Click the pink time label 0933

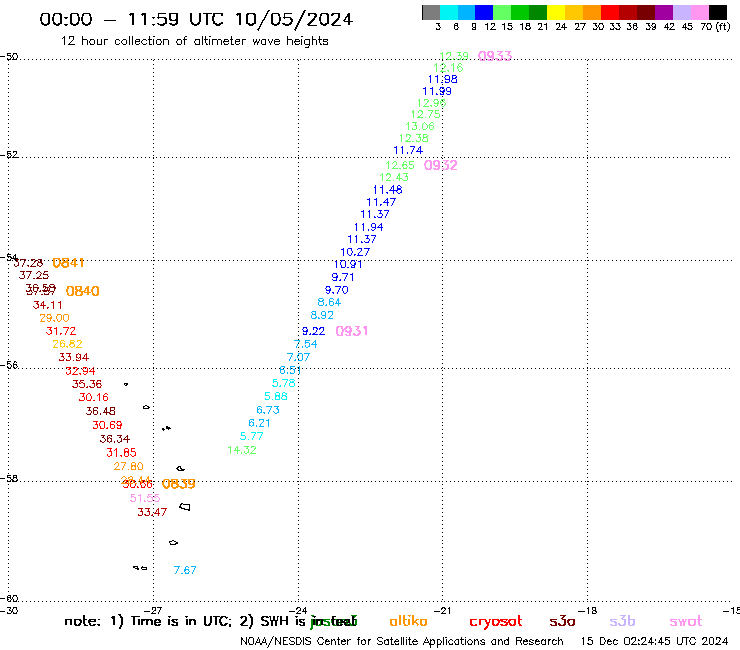coord(495,56)
